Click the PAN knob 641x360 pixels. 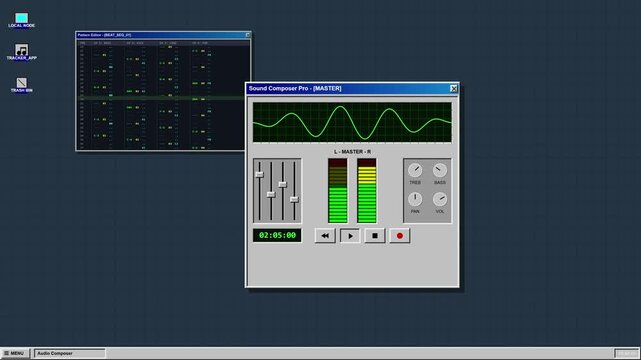pyautogui.click(x=415, y=199)
